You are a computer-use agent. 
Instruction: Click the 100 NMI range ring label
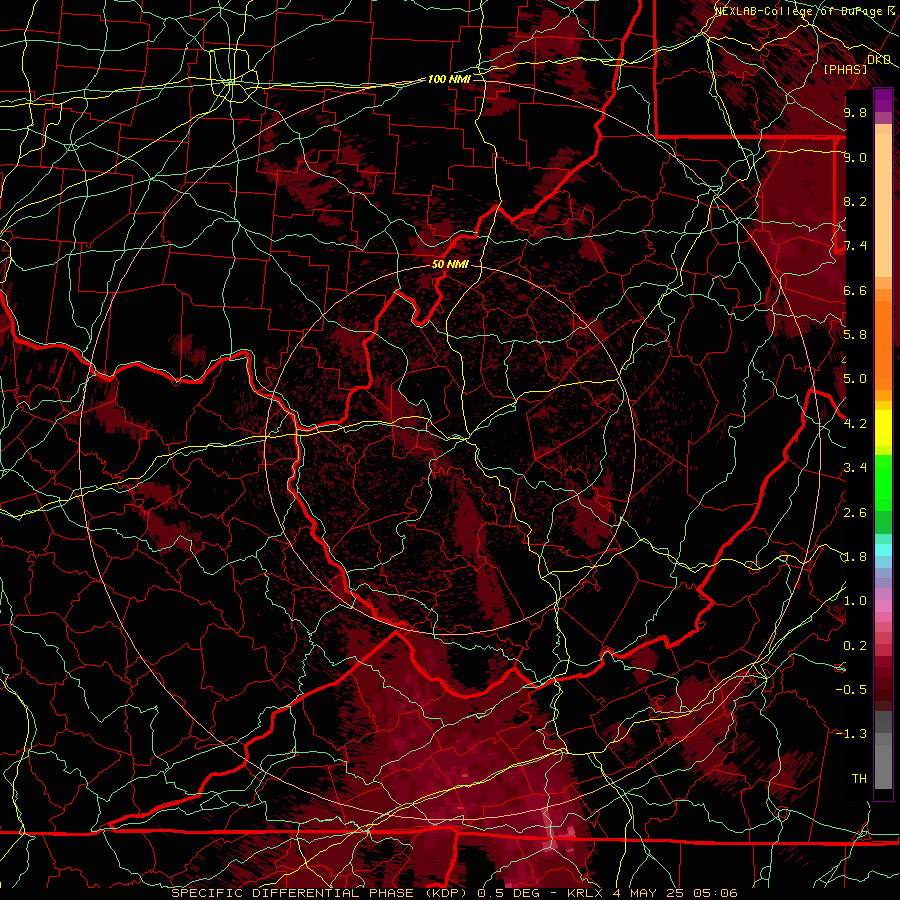click(449, 79)
